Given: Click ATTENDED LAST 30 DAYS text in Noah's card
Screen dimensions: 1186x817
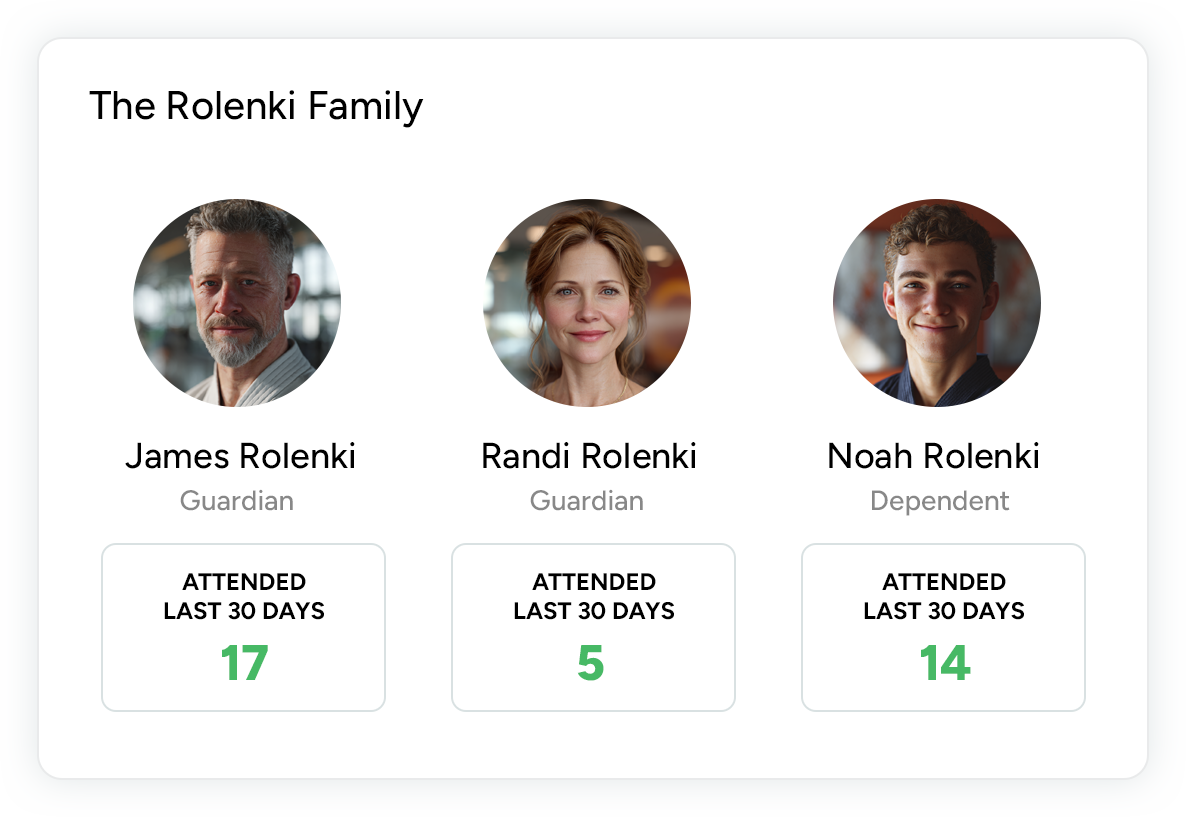Looking at the screenshot, I should [944, 596].
